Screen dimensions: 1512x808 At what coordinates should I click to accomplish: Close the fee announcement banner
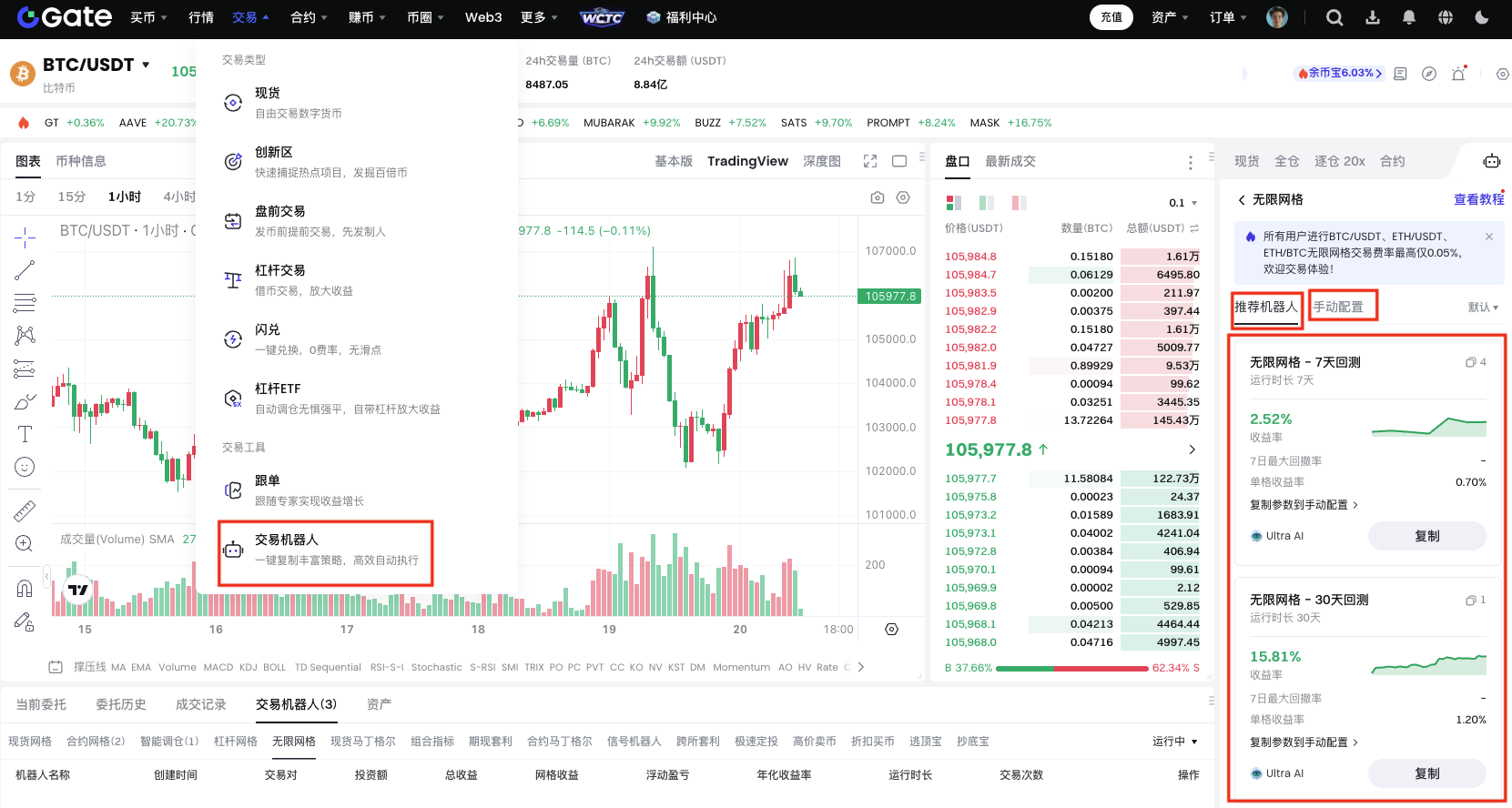1489,237
